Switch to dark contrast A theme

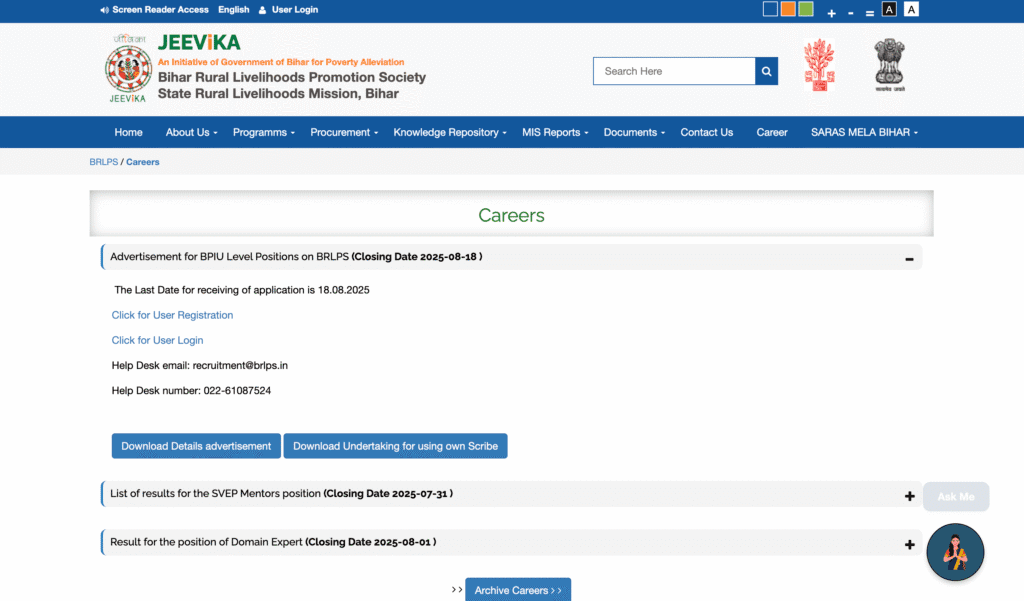click(x=889, y=9)
